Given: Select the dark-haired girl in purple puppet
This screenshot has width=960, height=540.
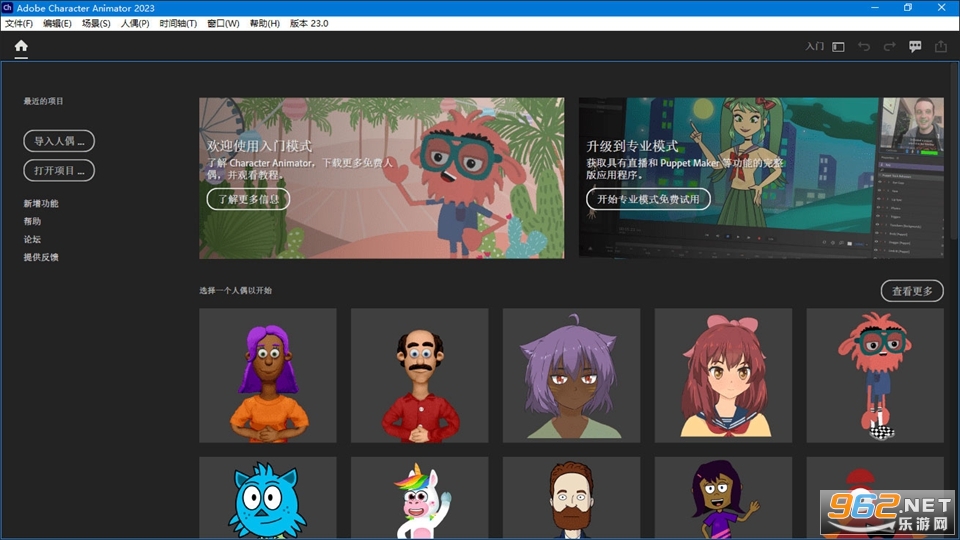Looking at the screenshot, I should click(x=723, y=498).
